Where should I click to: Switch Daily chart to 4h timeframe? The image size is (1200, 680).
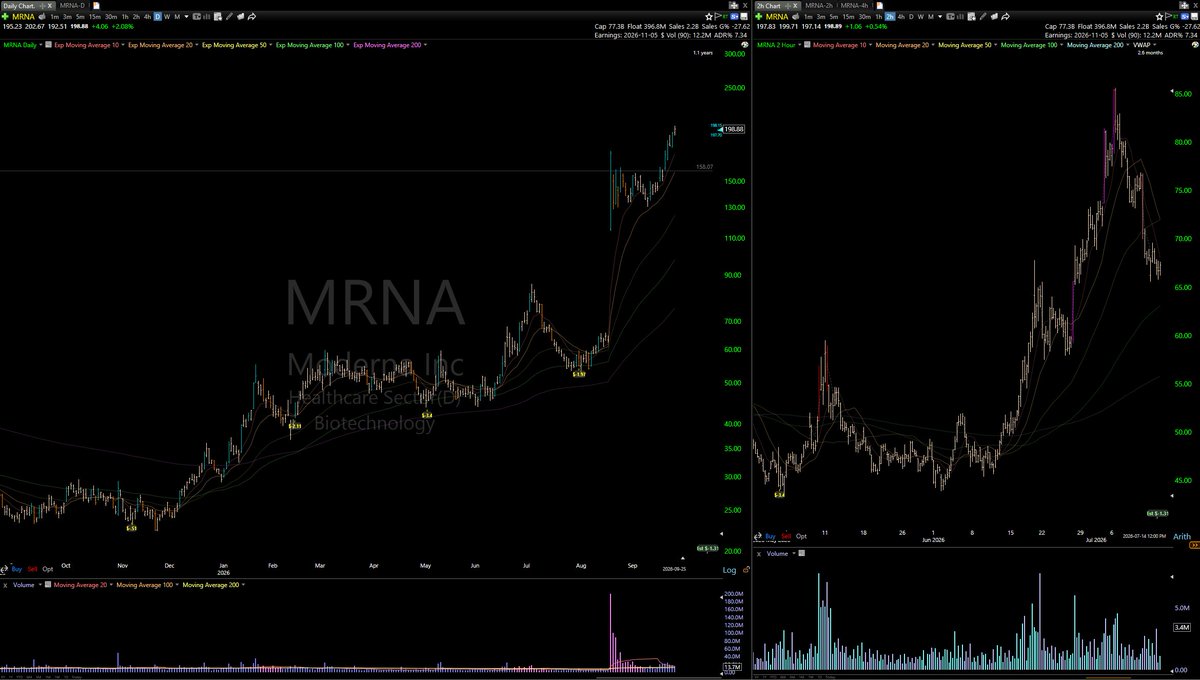click(147, 17)
